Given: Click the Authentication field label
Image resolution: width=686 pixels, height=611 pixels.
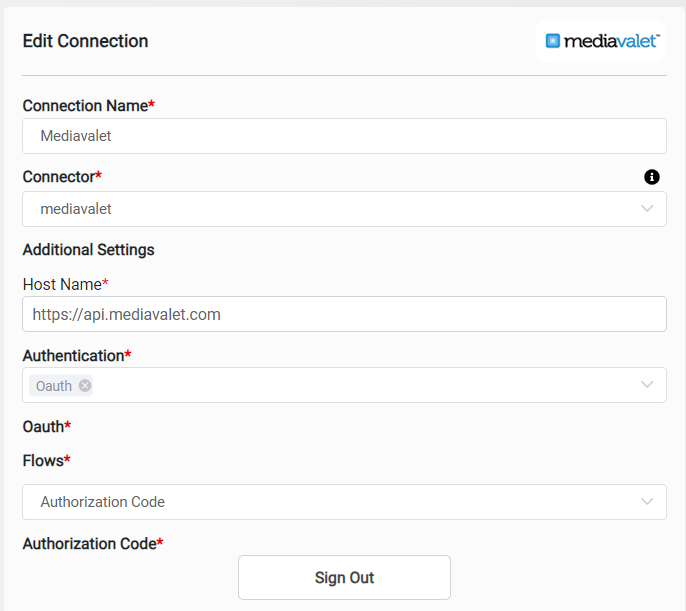Looking at the screenshot, I should coord(73,355).
